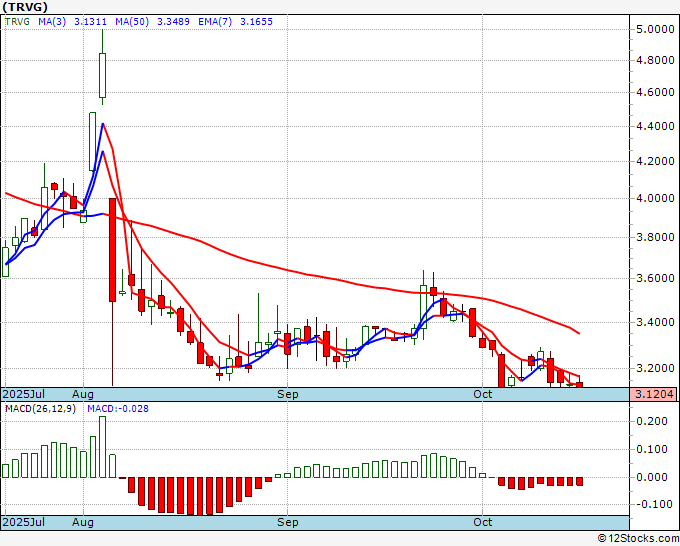The width and height of the screenshot is (680, 546).
Task: Click the MA(50) value 3.3489
Action: pos(173,22)
